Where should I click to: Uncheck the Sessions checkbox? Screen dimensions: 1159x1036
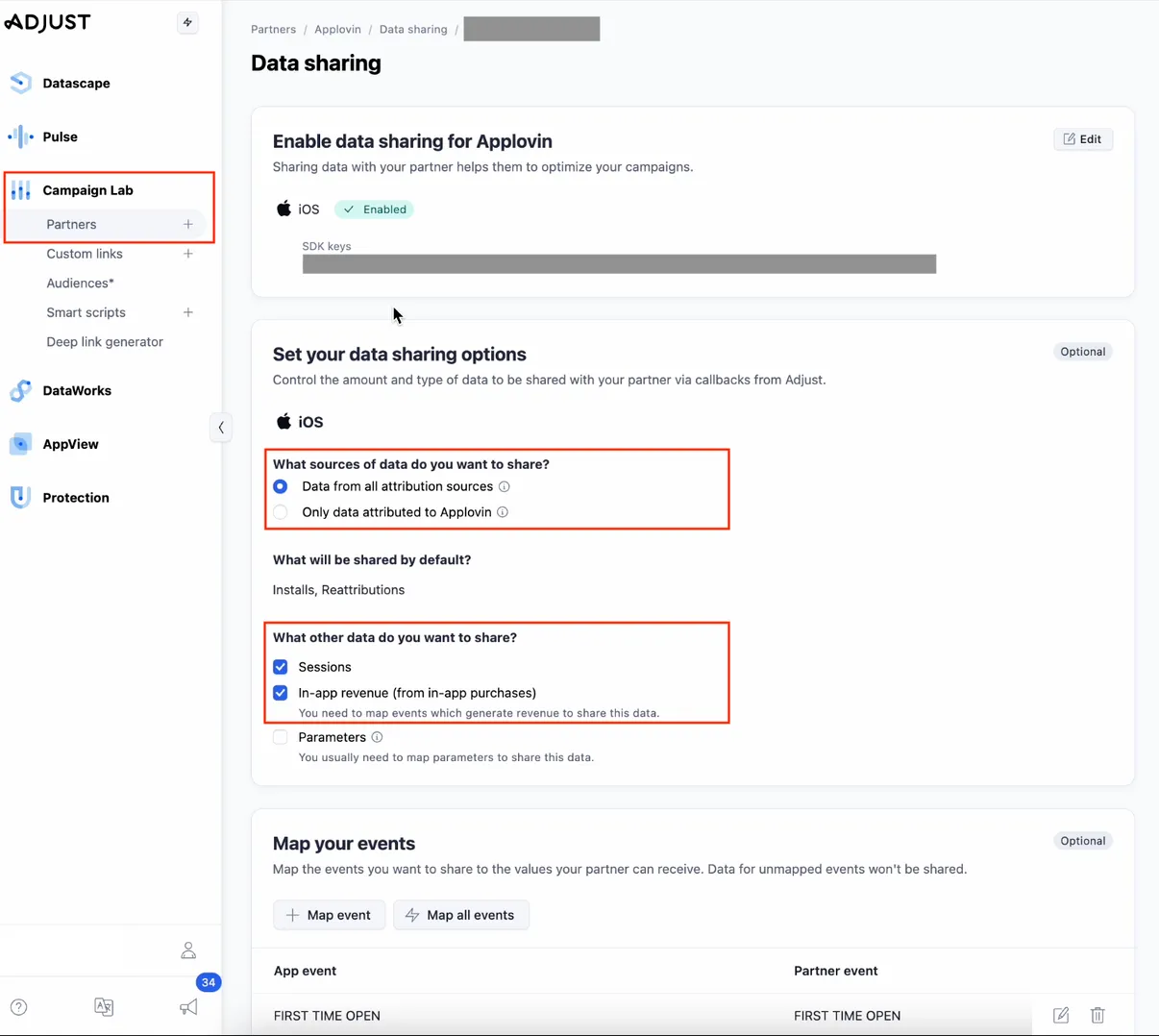(280, 666)
